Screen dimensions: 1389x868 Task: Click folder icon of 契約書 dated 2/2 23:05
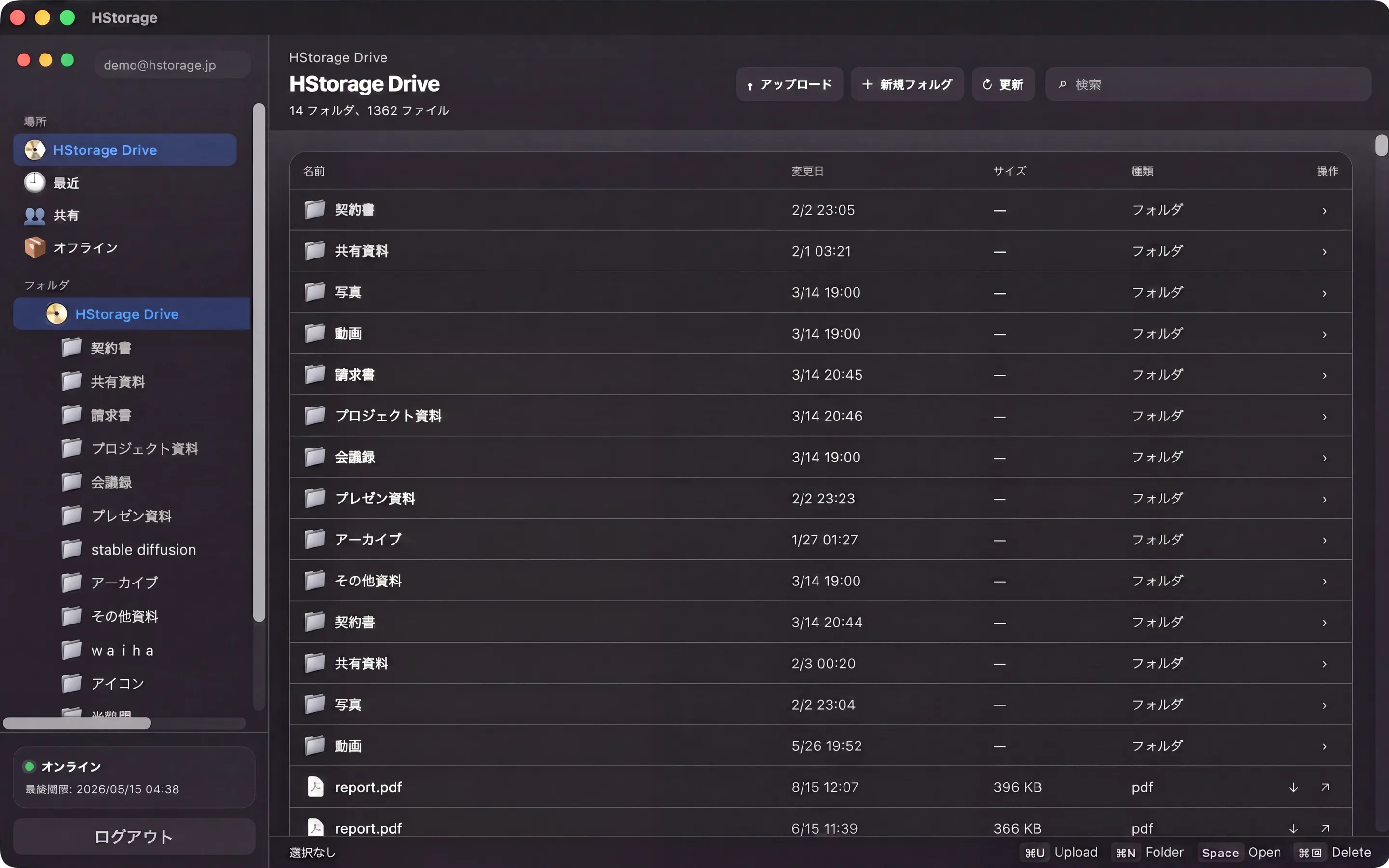[314, 210]
